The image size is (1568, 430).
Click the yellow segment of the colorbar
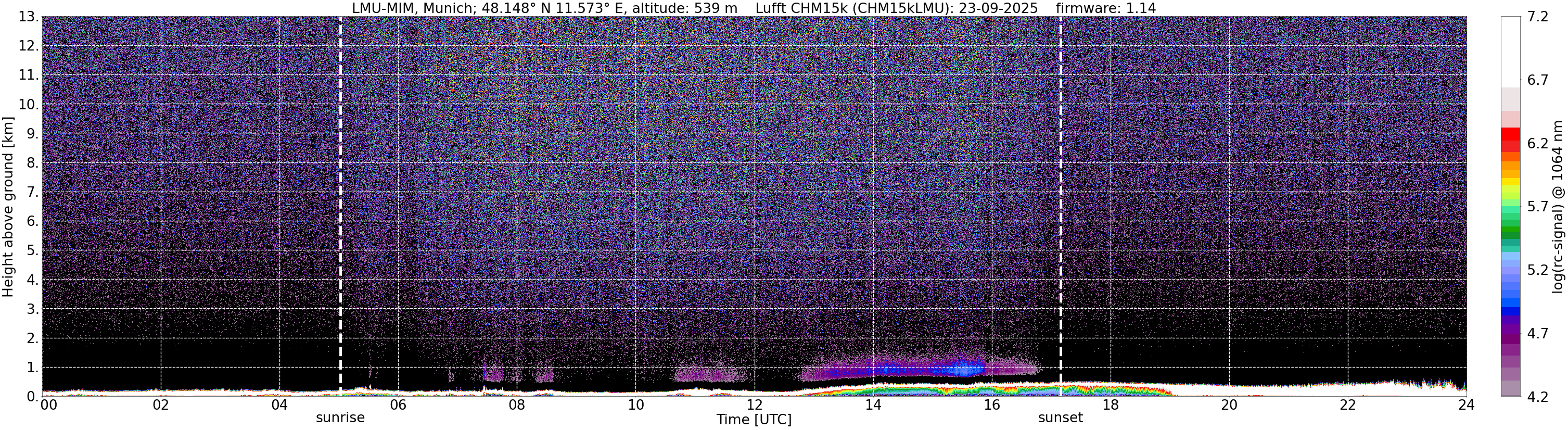1511,183
